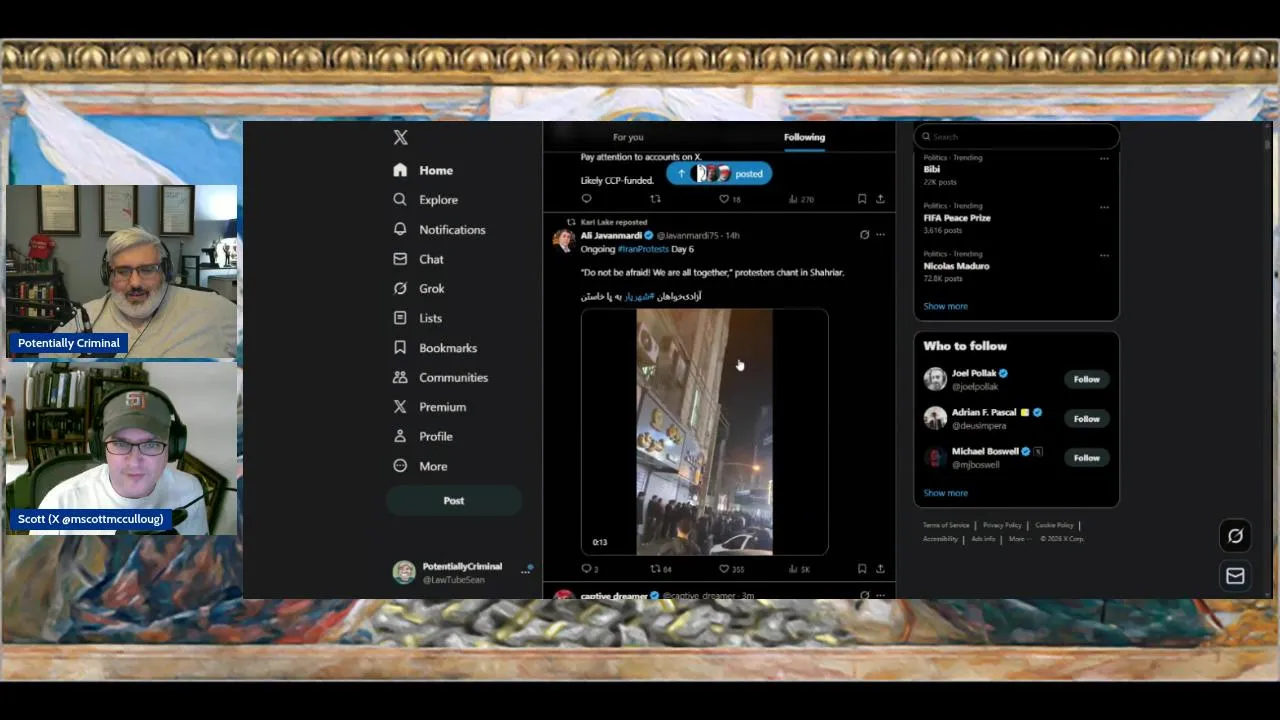Screen dimensions: 1280x720
Task: Open more options for Bibi trend
Action: [x=1104, y=158]
